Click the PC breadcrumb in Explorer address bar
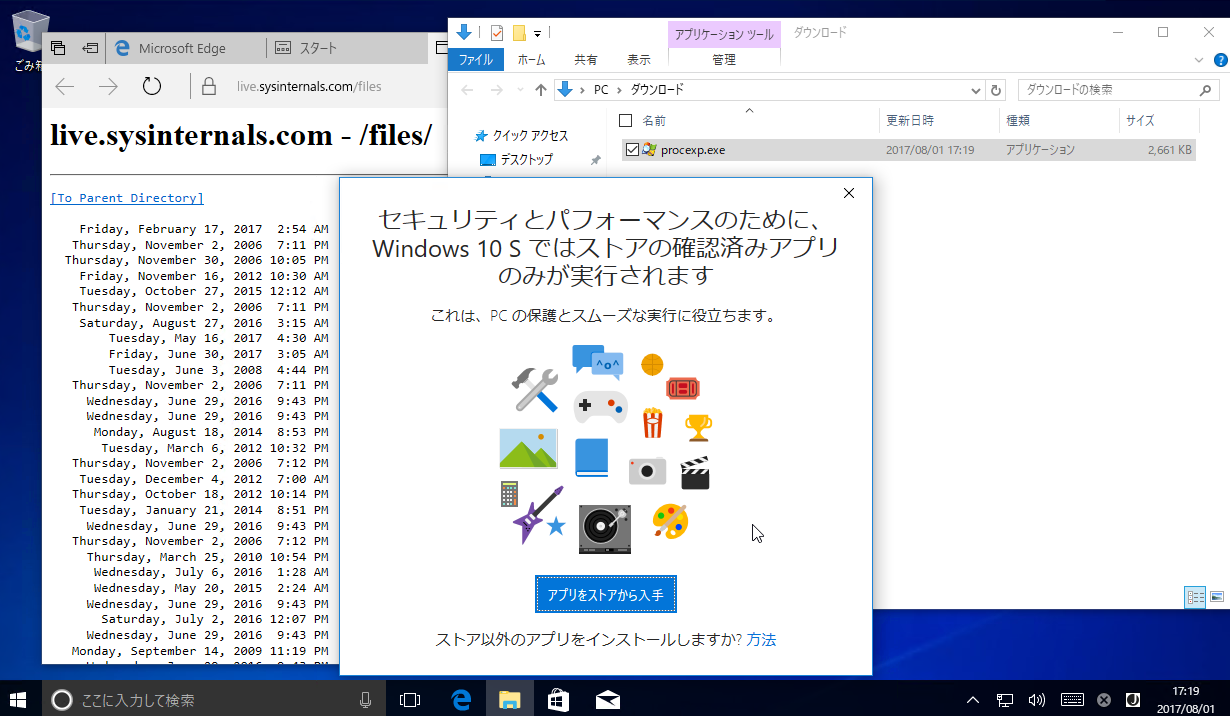 600,90
